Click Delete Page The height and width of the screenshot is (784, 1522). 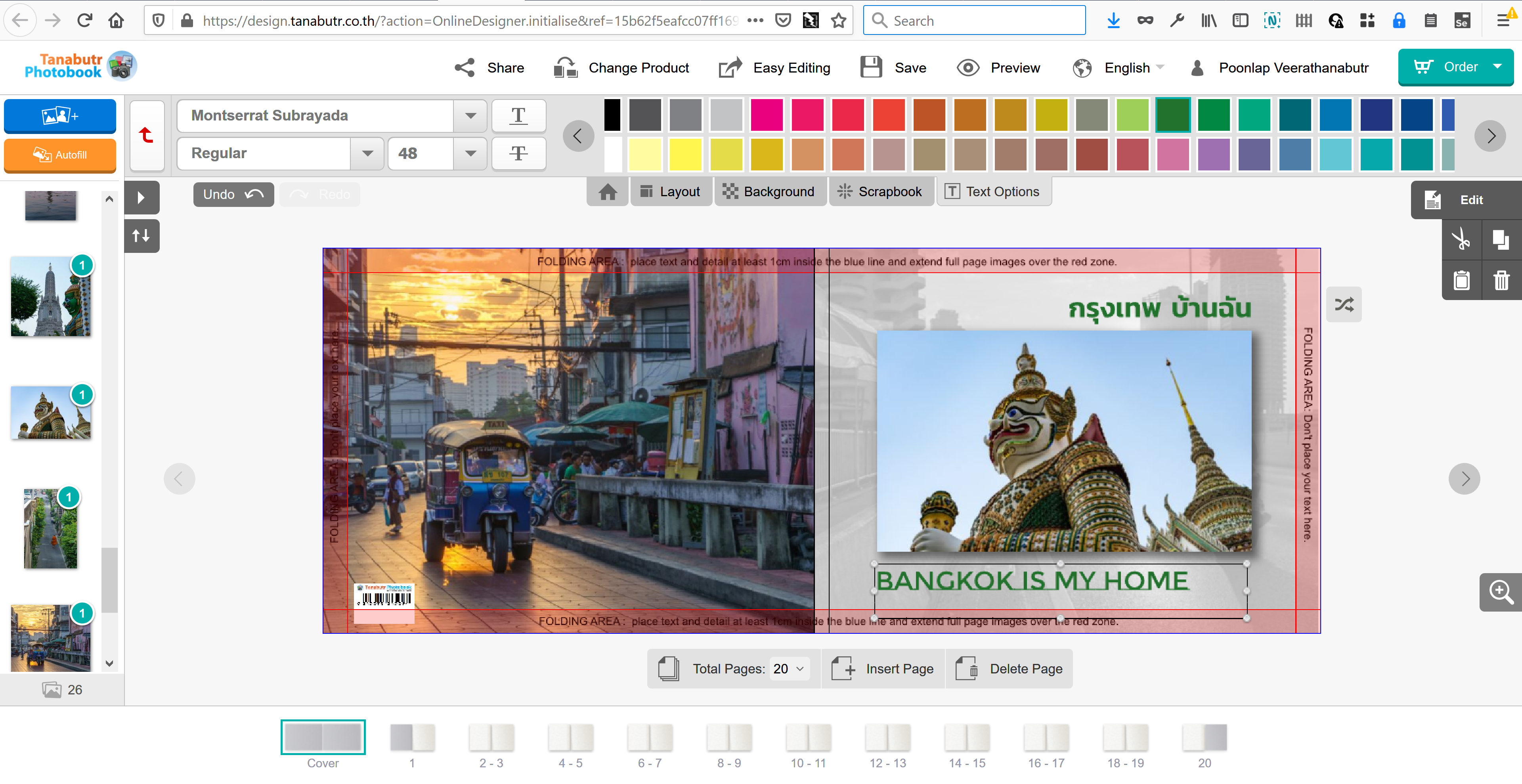[1009, 669]
